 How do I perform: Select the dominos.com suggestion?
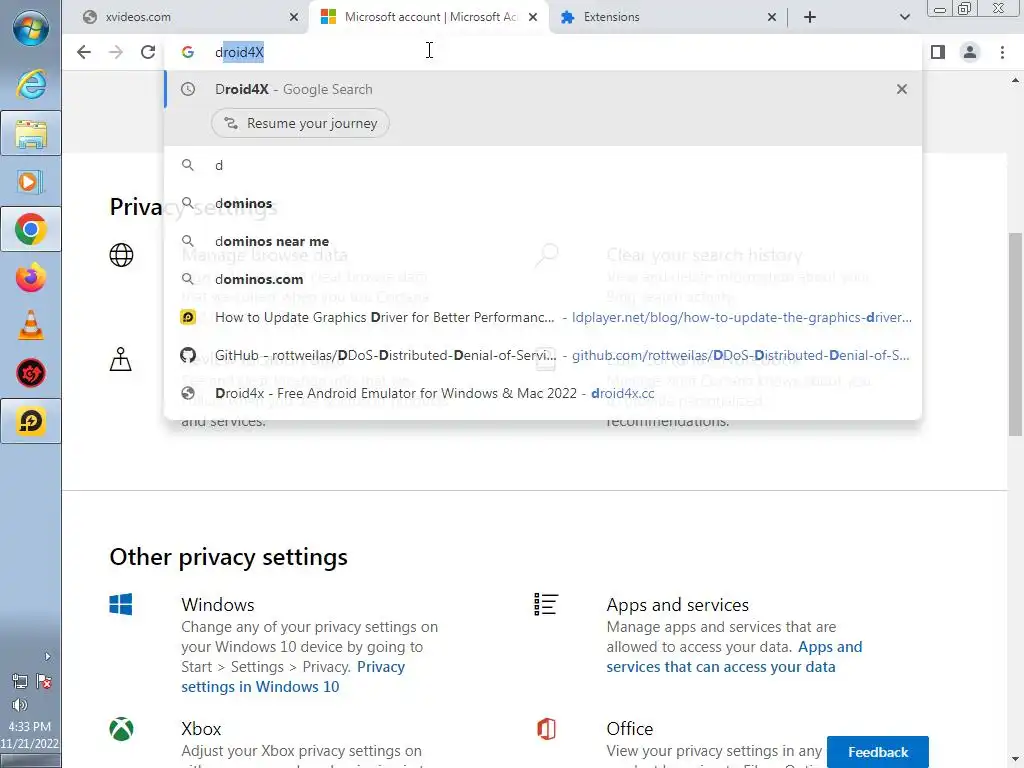(x=543, y=279)
